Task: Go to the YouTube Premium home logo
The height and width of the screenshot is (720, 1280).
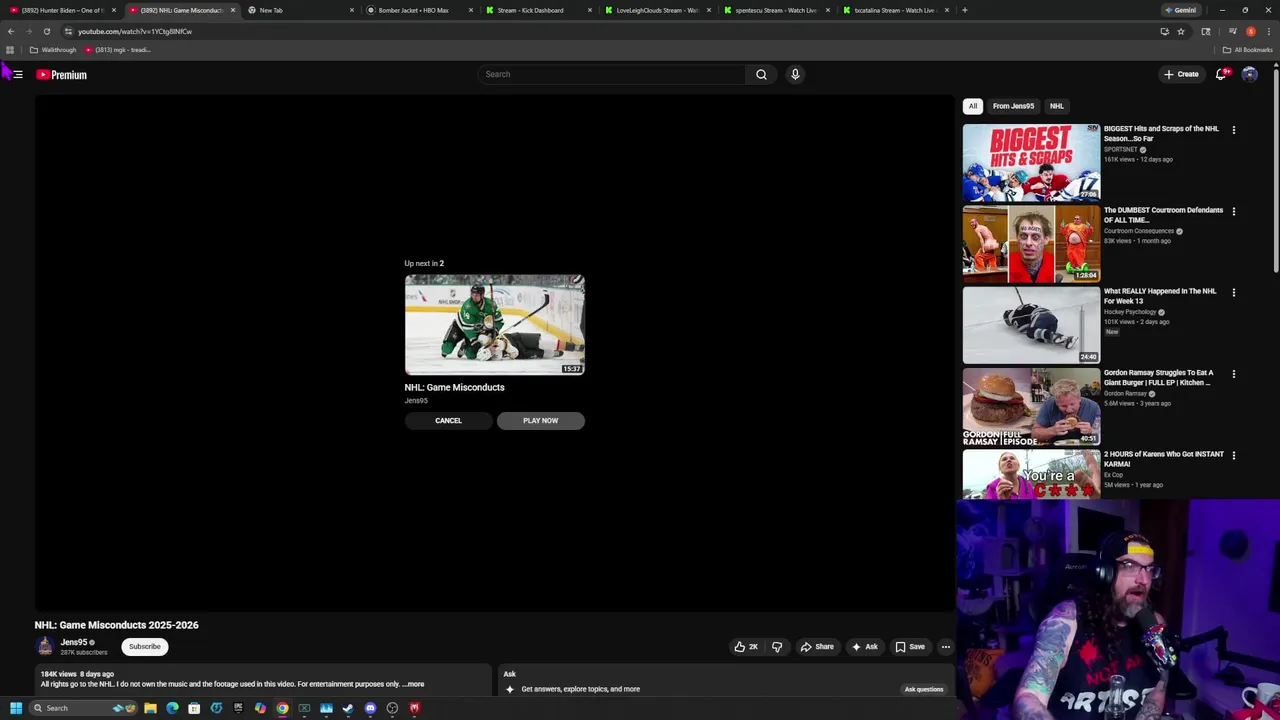Action: pos(62,75)
